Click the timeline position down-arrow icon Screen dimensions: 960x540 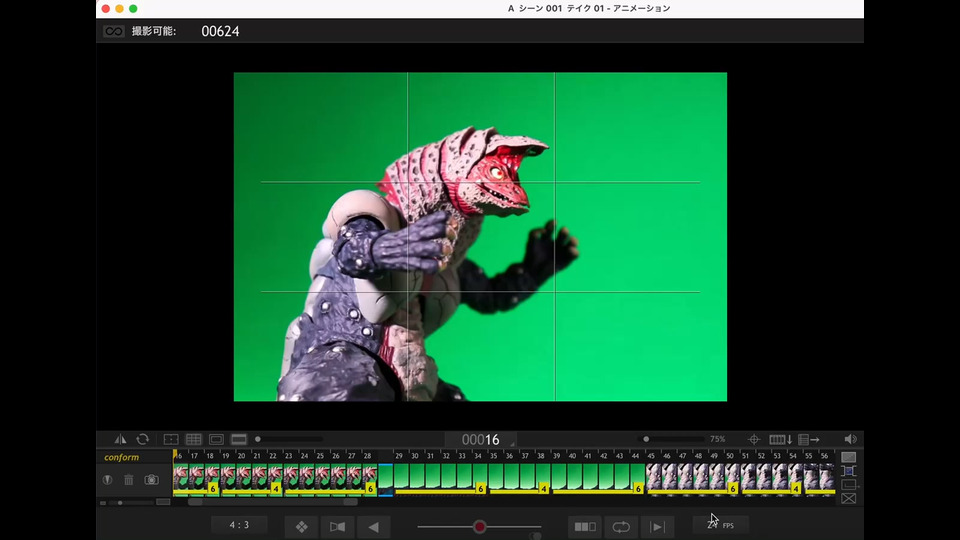pos(781,439)
